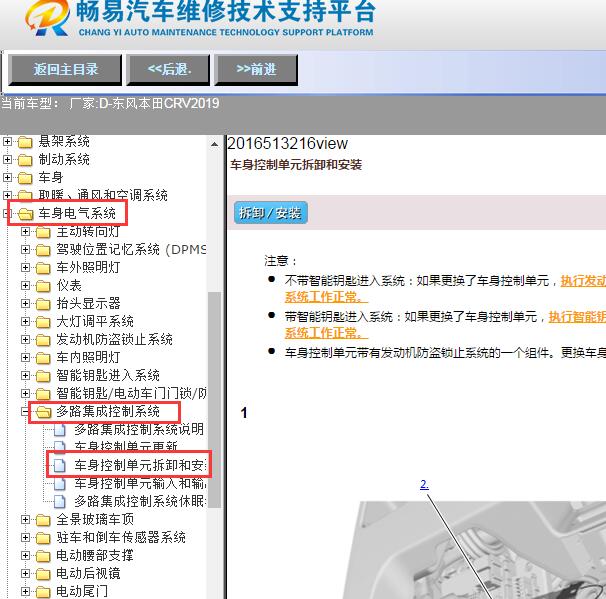Screen dimensions: 606x599
Task: Select the 多路集成控制系统 tree label
Action: click(x=108, y=412)
